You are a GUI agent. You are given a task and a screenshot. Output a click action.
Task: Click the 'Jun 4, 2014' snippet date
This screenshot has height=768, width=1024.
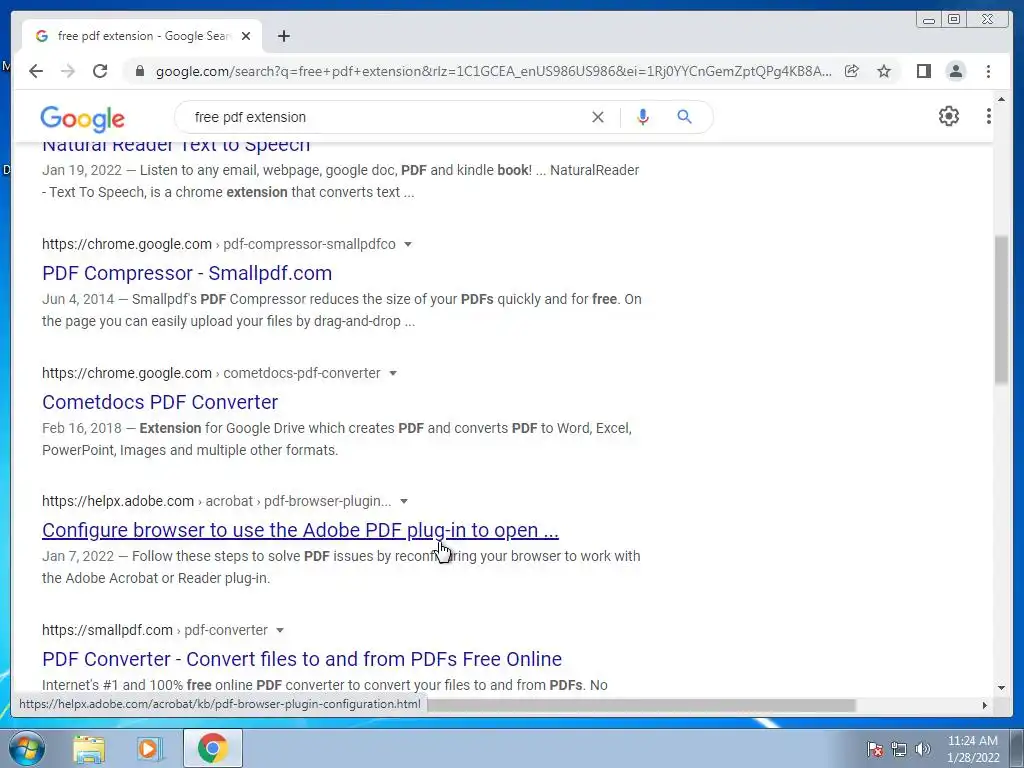tap(78, 299)
